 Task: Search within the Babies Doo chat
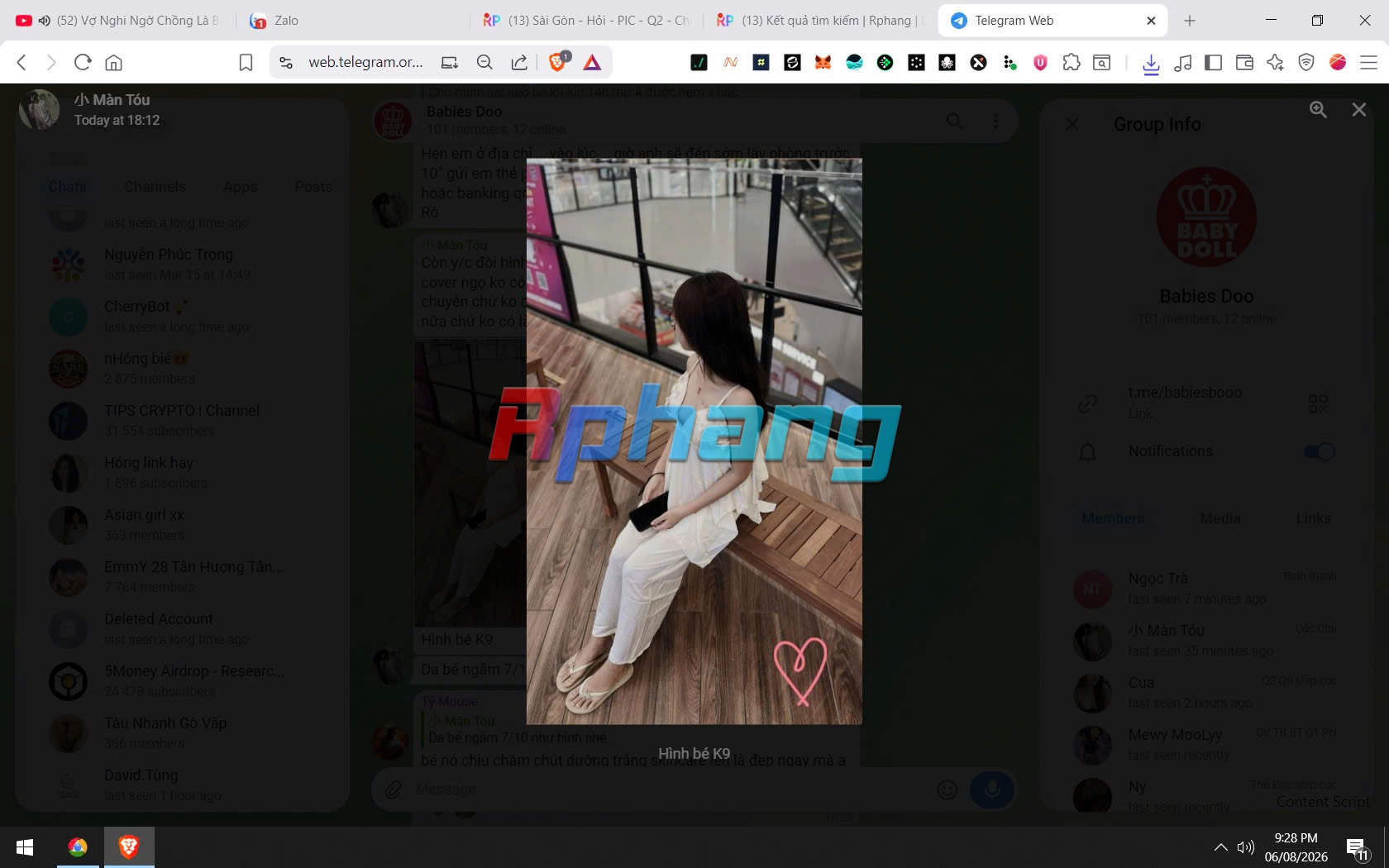tap(955, 122)
